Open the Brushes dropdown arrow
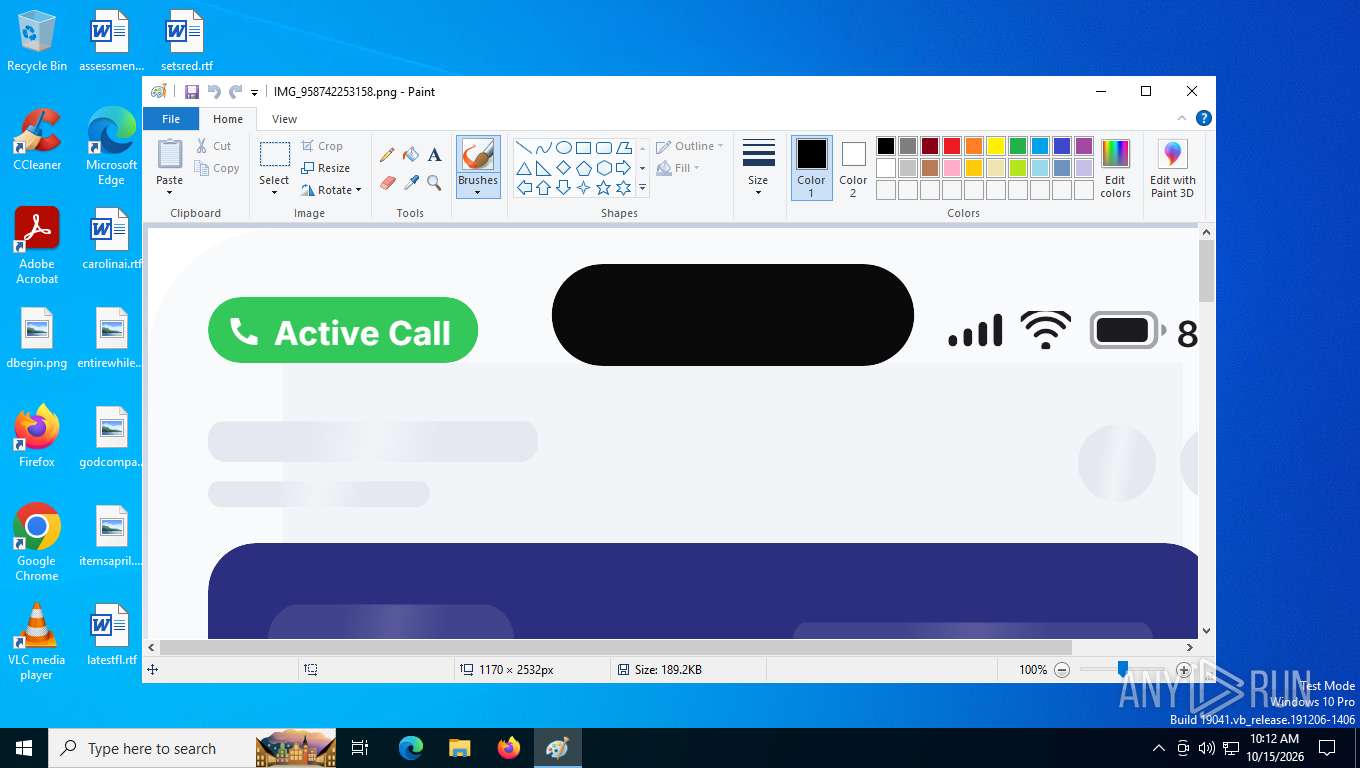The width and height of the screenshot is (1360, 768). click(x=478, y=187)
